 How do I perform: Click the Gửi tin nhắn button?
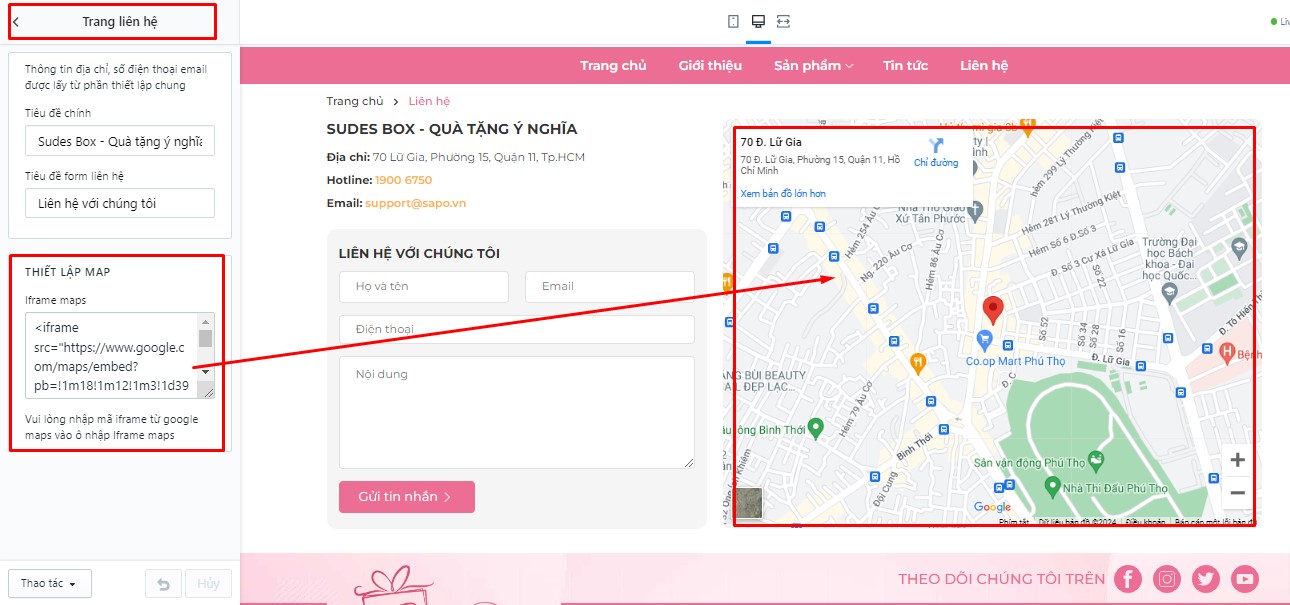coord(407,497)
